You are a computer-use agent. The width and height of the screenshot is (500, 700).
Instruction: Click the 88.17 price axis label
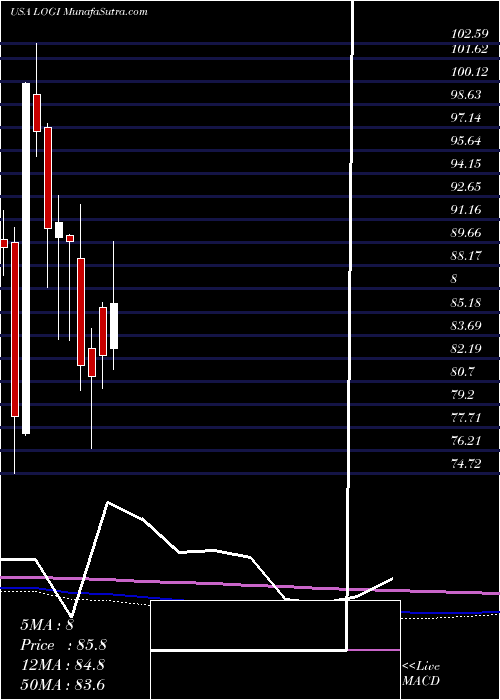coord(466,256)
